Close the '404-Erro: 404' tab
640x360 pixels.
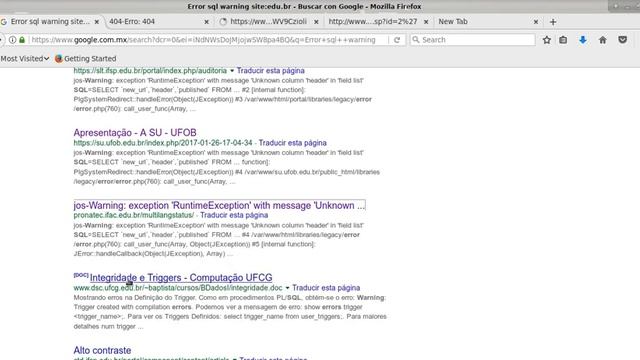click(207, 22)
